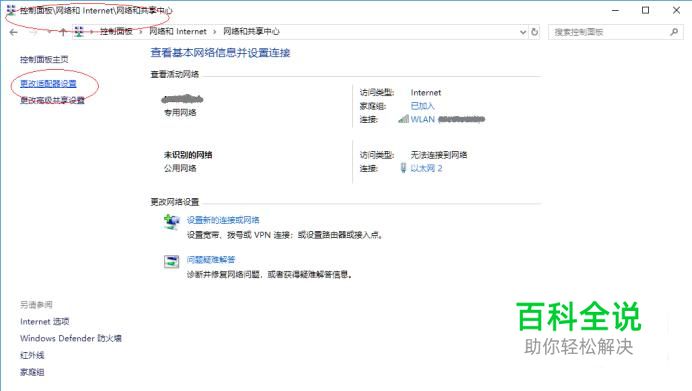Select 网络和共享中心 breadcrumb

coord(251,31)
